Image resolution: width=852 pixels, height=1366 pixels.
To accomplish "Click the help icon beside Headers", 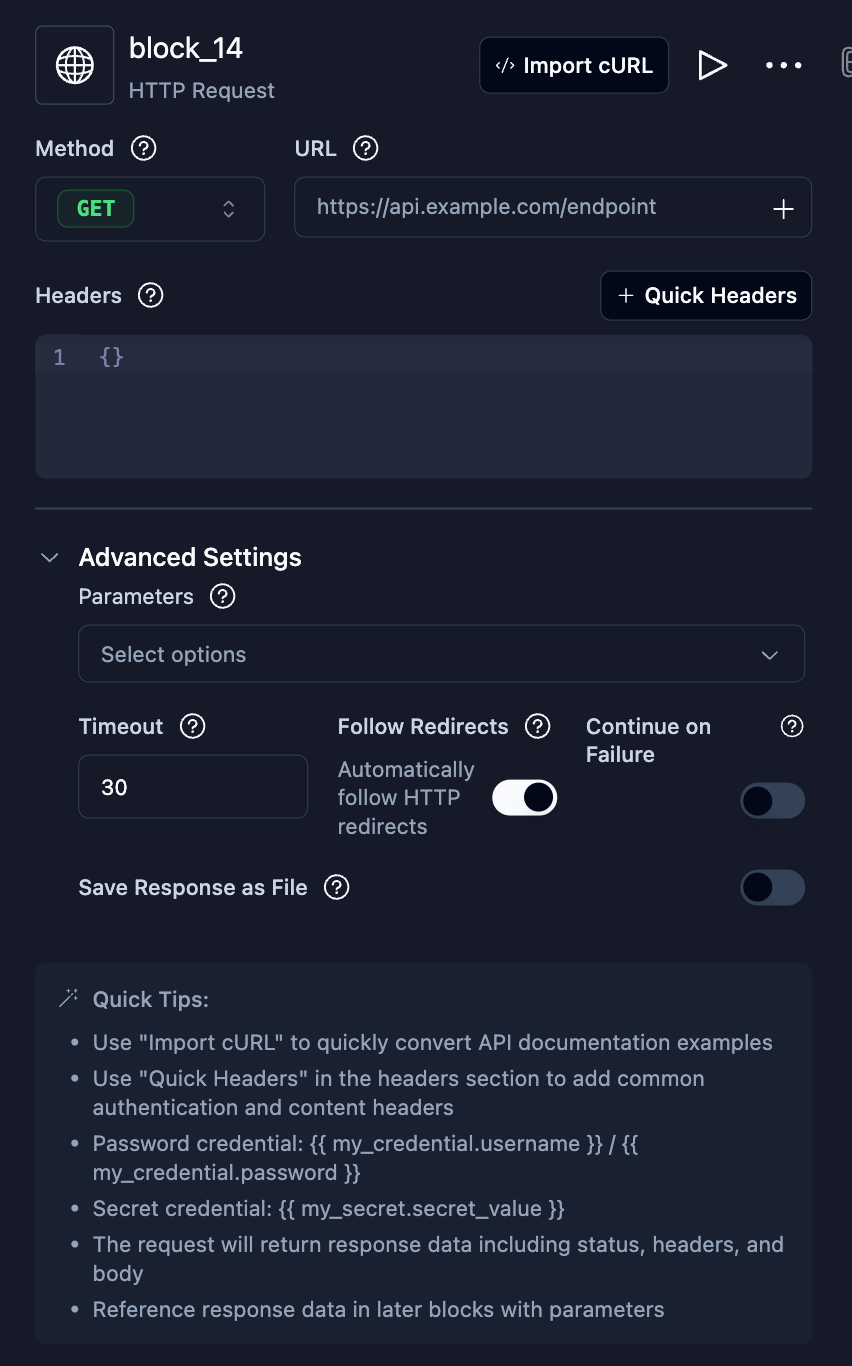I will (150, 296).
